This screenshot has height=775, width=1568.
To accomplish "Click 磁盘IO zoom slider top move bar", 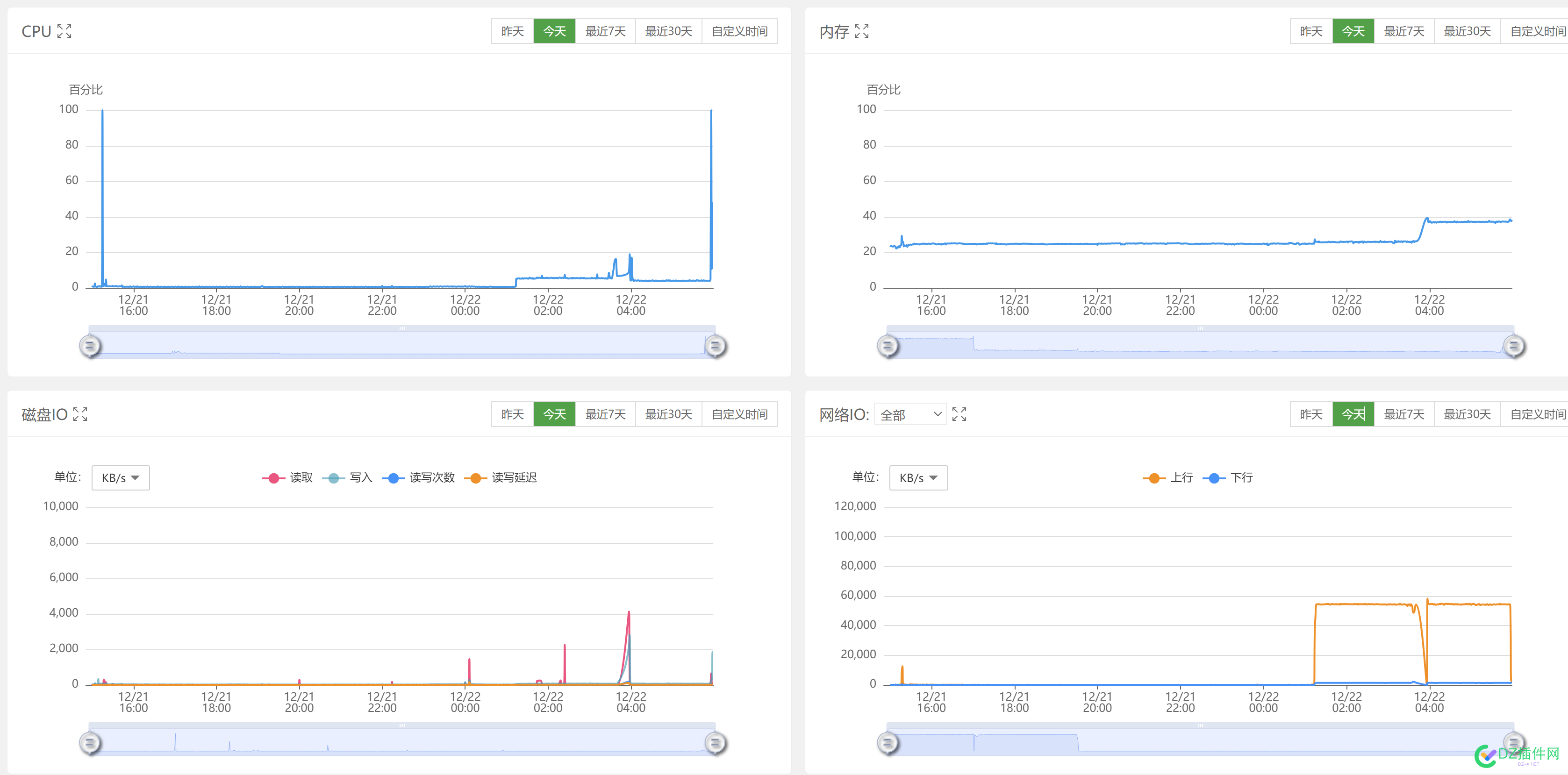I will [x=402, y=725].
